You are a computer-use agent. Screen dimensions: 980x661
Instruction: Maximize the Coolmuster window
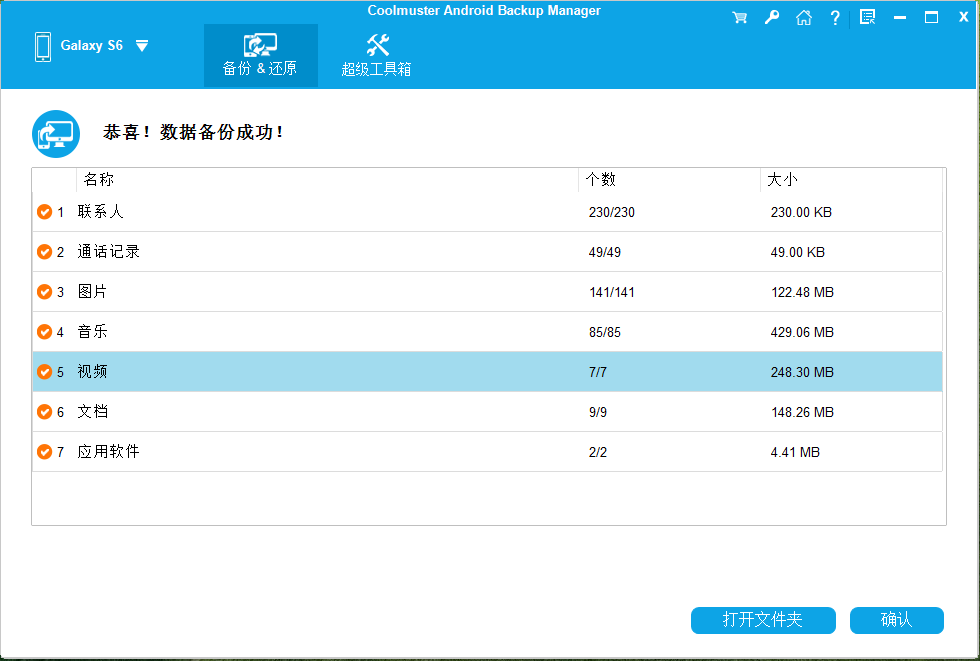coord(931,17)
